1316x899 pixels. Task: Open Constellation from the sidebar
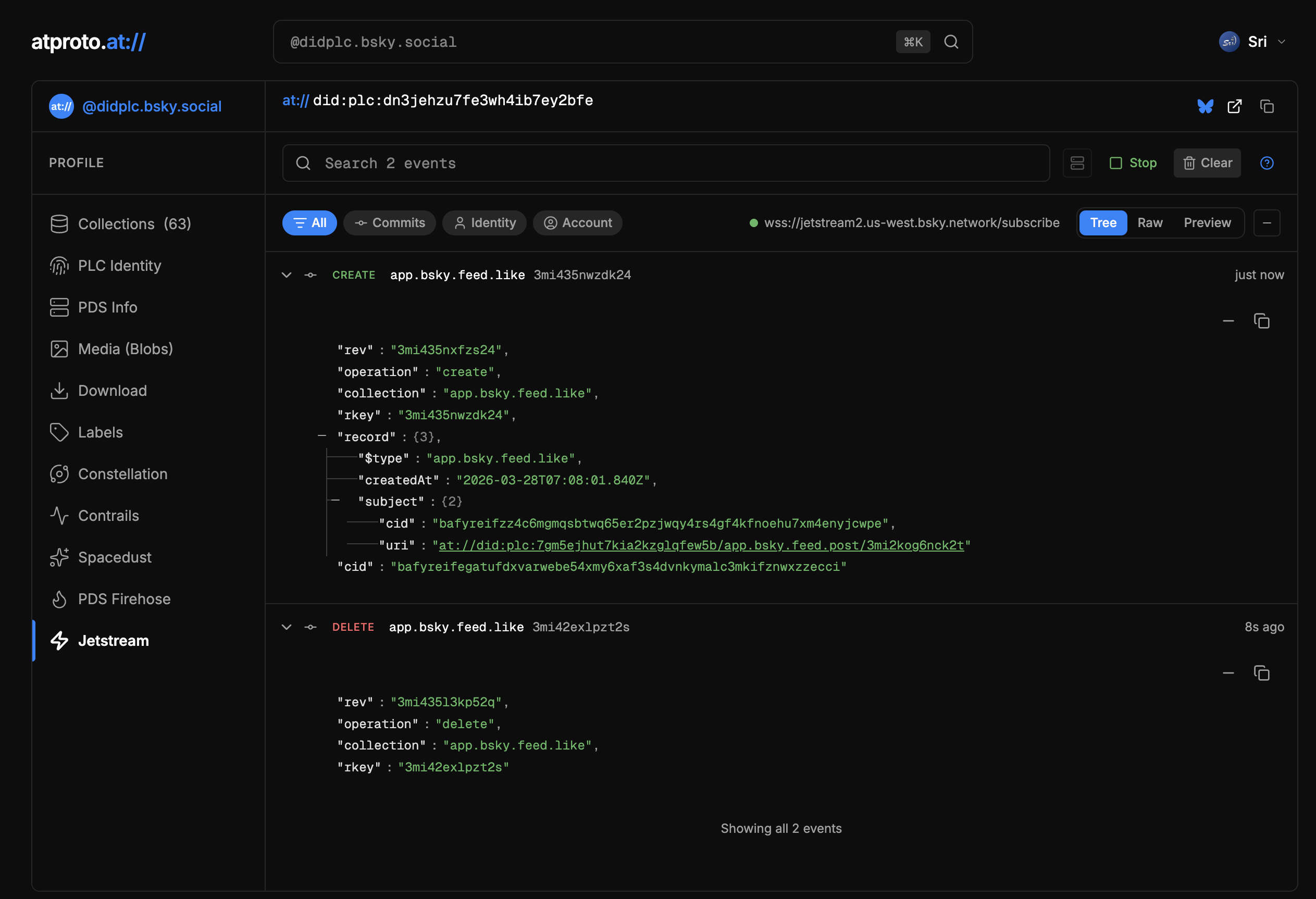click(122, 474)
